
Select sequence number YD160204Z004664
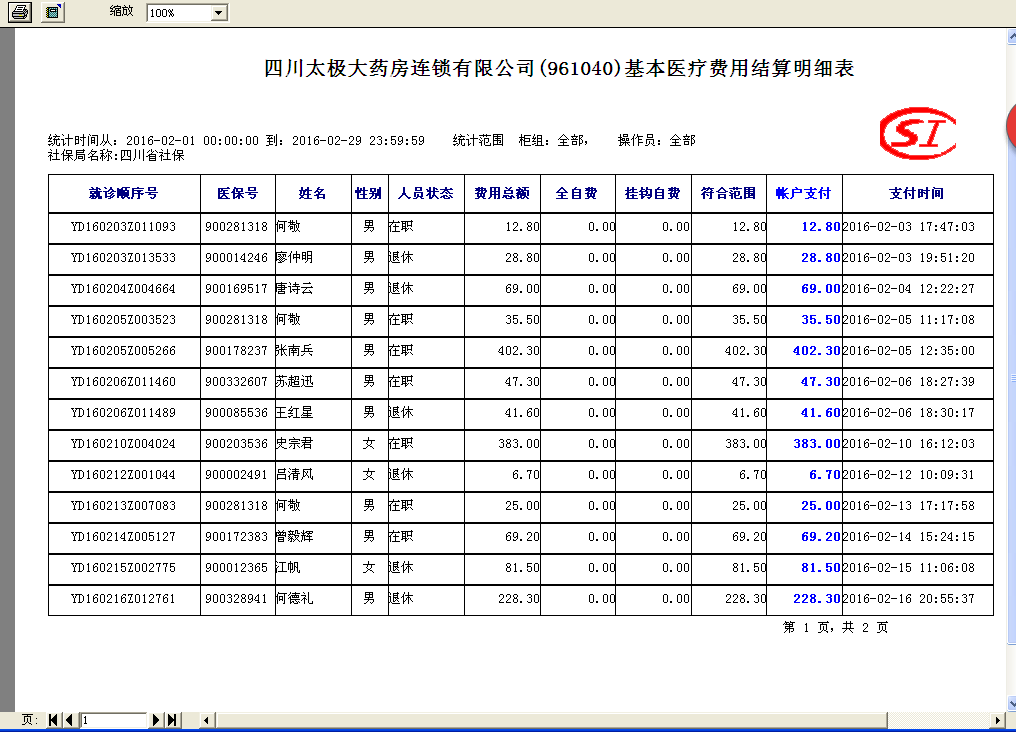(123, 289)
